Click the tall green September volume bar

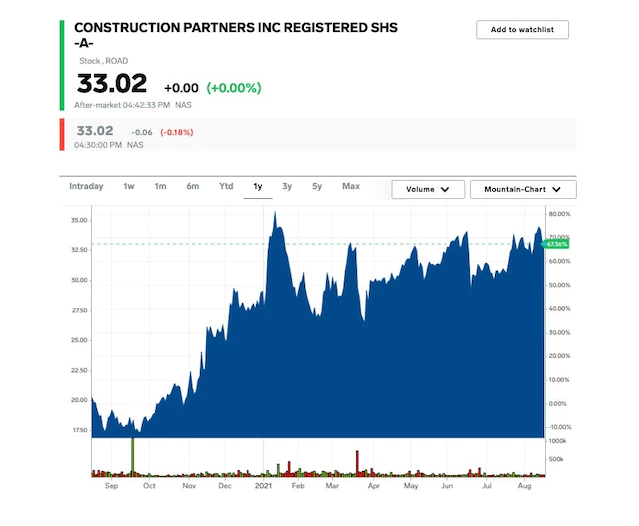(x=132, y=457)
